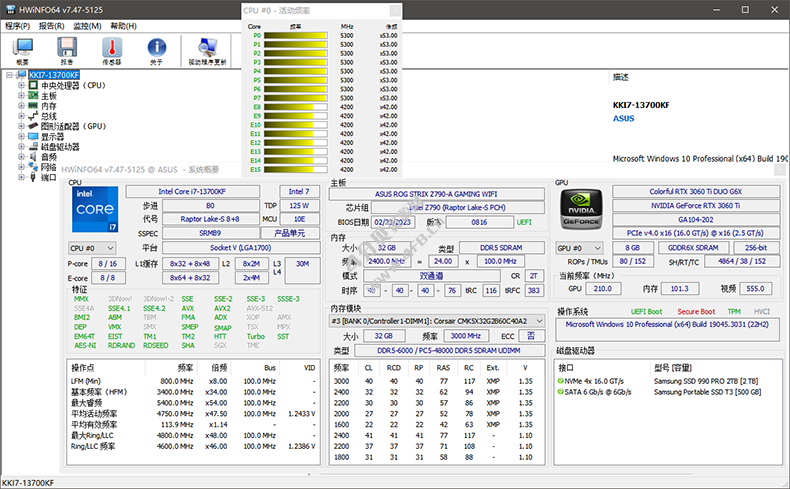Screen dimensions: 790x489
Task: Open the CPU #0 selector dropdown
Action: click(93, 247)
